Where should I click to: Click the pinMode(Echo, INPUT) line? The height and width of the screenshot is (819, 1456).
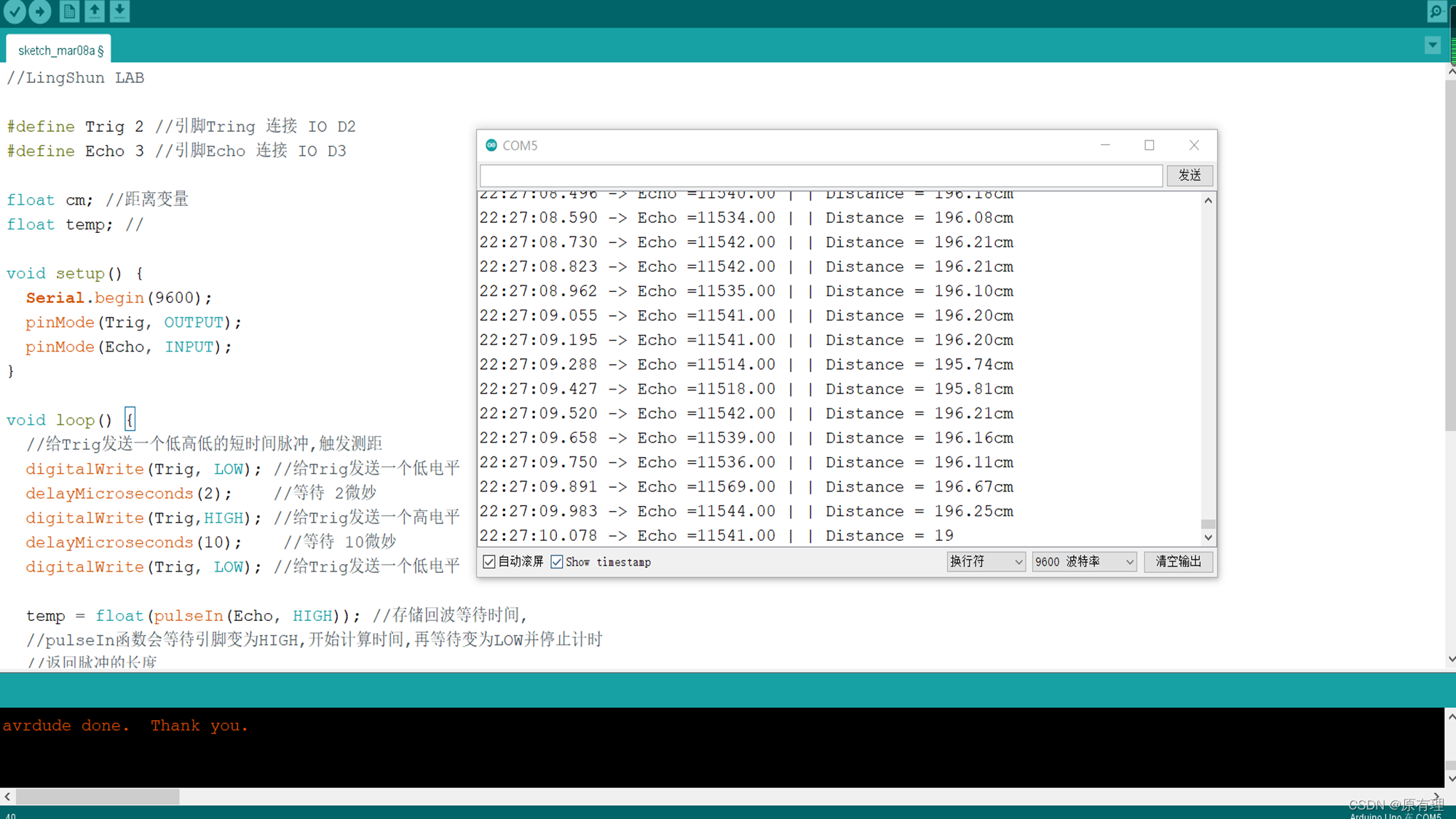click(x=128, y=347)
